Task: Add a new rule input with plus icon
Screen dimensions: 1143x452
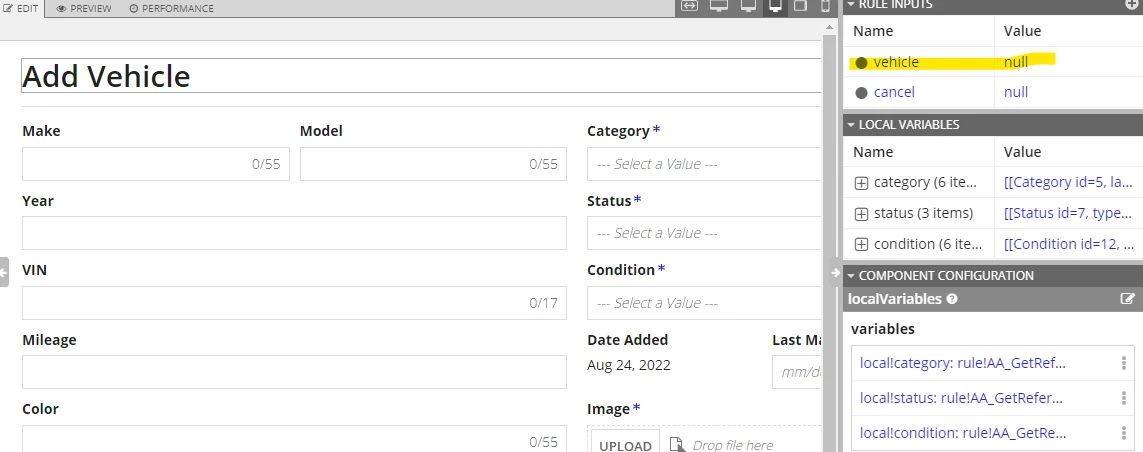Action: [1131, 4]
